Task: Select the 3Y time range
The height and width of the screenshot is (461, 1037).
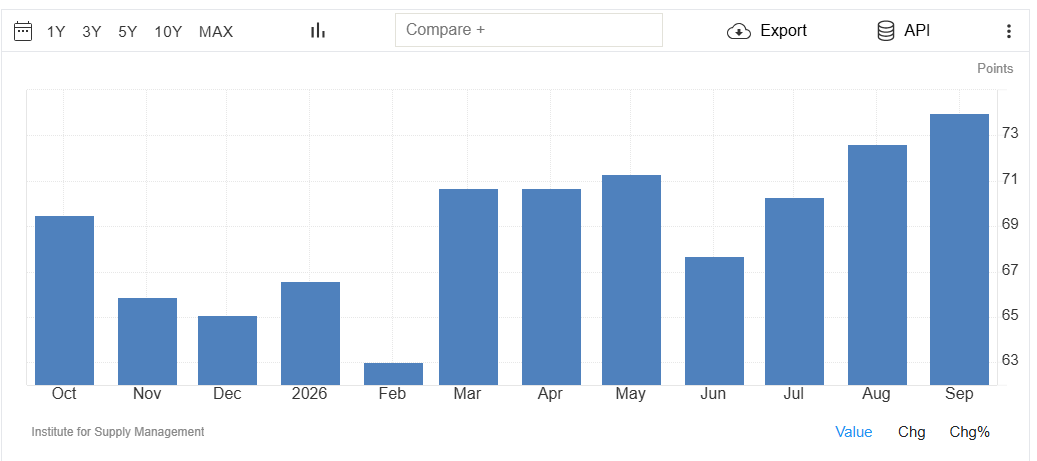Action: tap(91, 32)
